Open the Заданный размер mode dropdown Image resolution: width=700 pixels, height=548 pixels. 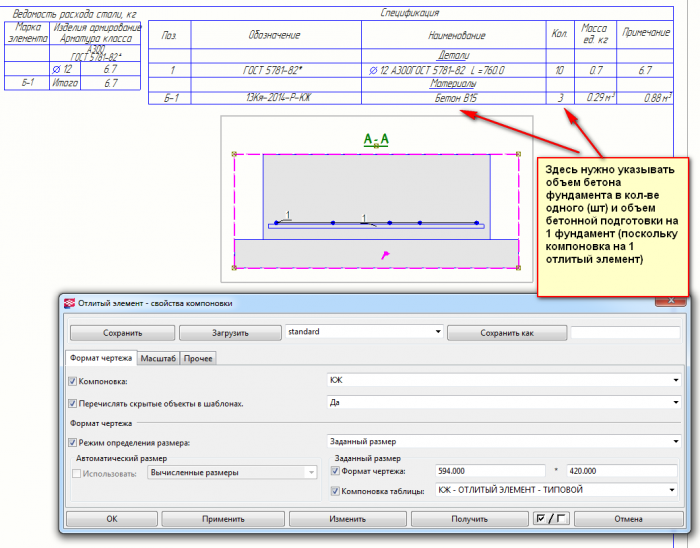click(504, 441)
